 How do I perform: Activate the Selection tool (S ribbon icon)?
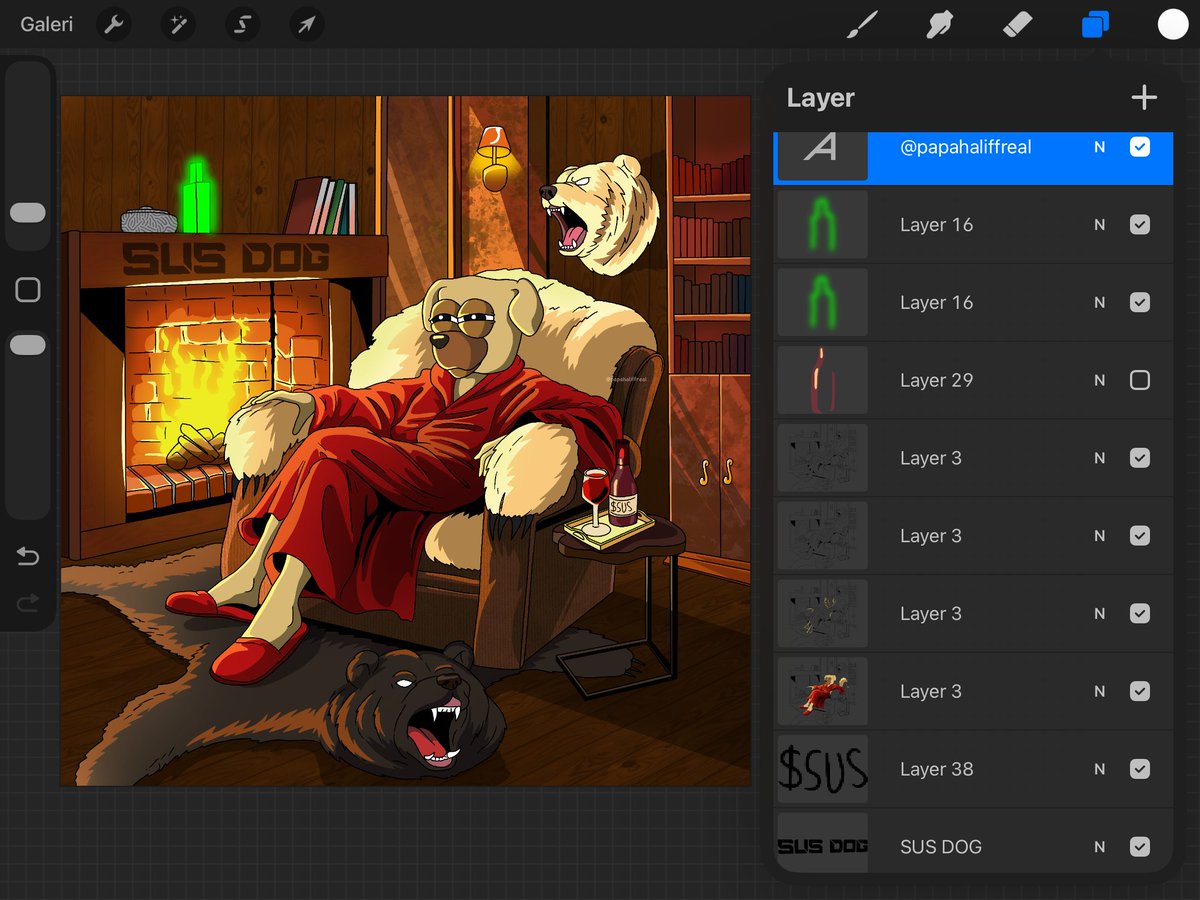coord(242,25)
